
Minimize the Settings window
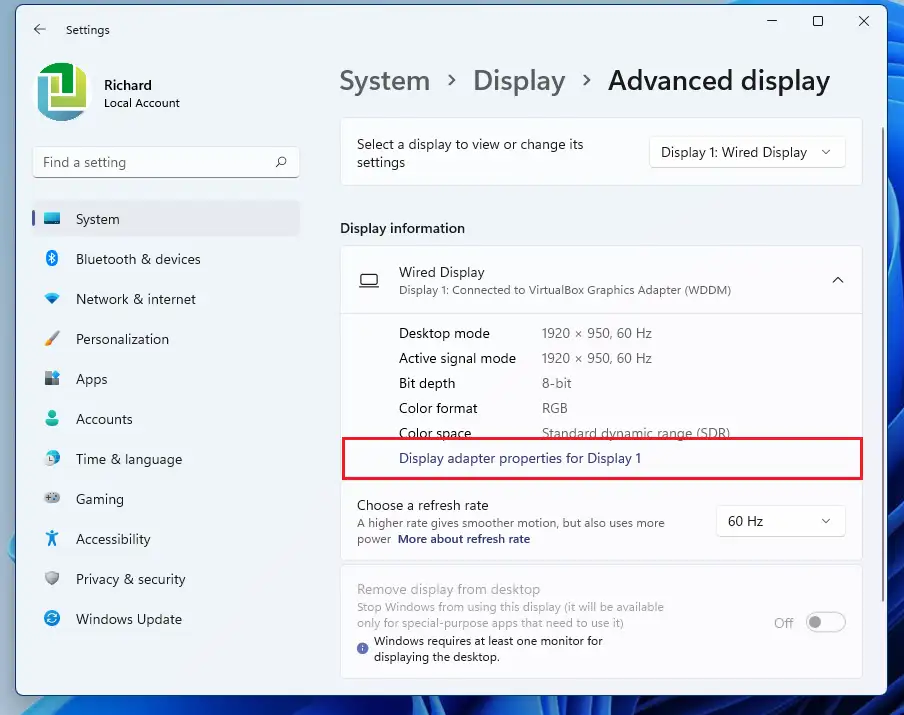[772, 21]
